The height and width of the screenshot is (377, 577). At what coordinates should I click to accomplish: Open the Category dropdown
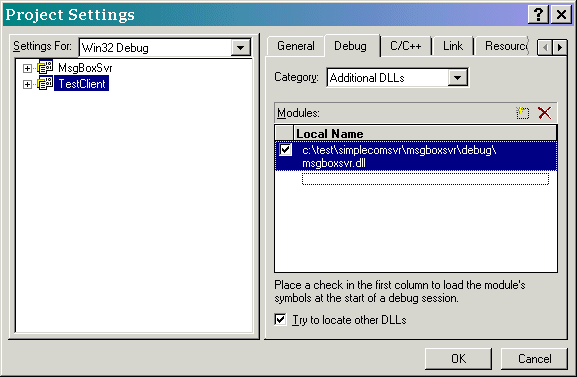[457, 78]
